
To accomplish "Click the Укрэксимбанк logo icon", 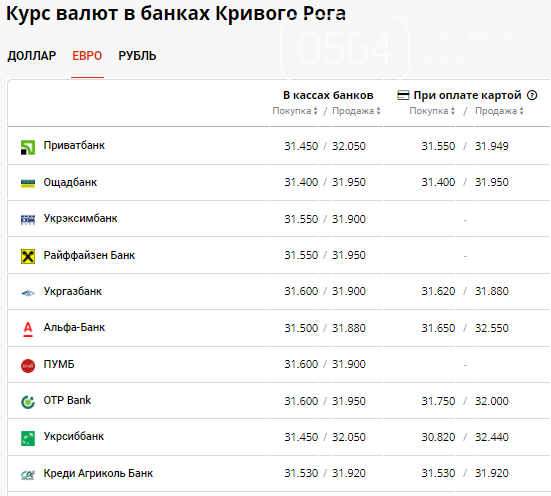I will tap(28, 220).
